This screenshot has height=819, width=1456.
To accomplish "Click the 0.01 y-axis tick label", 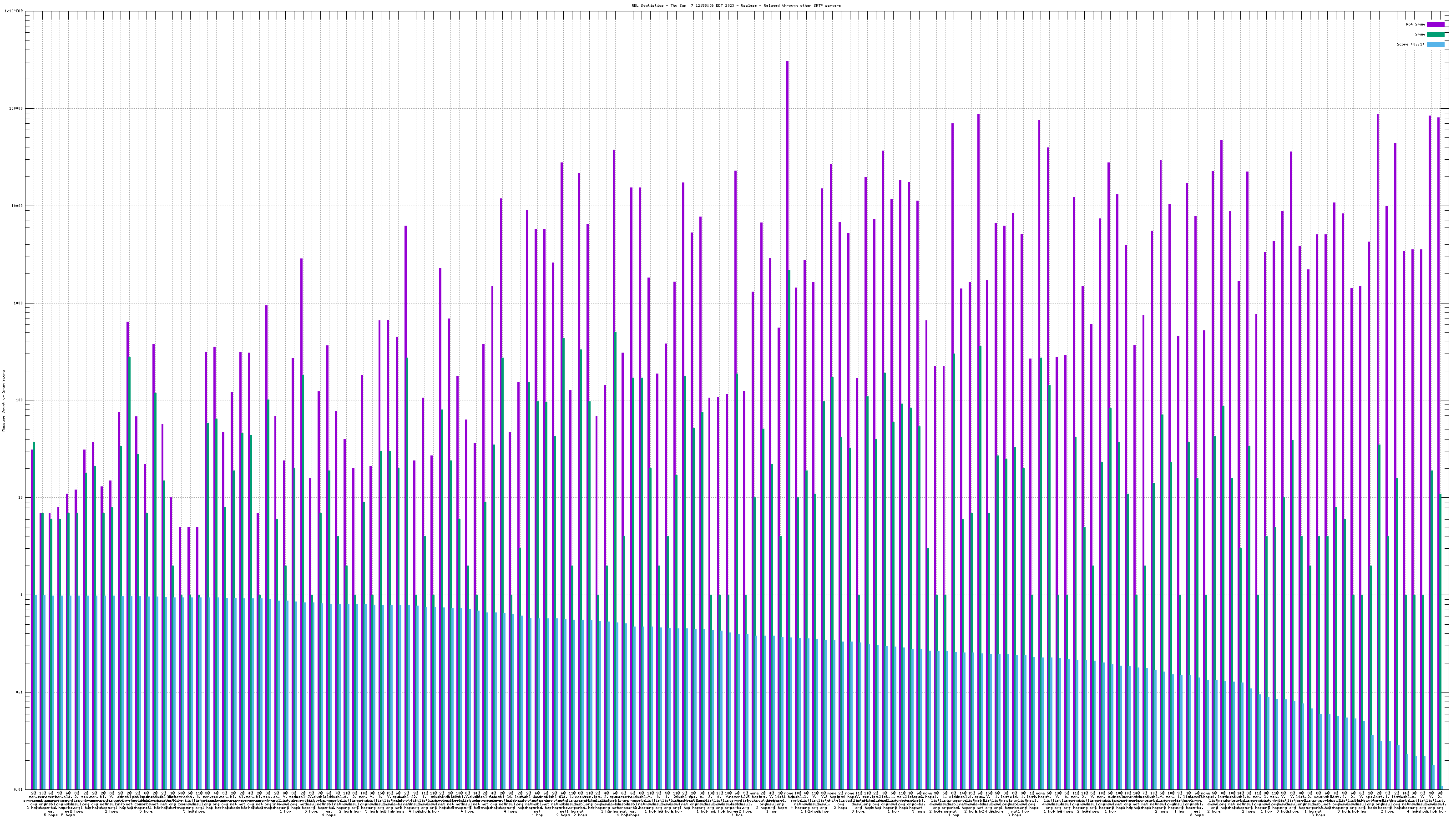I will 19,789.
